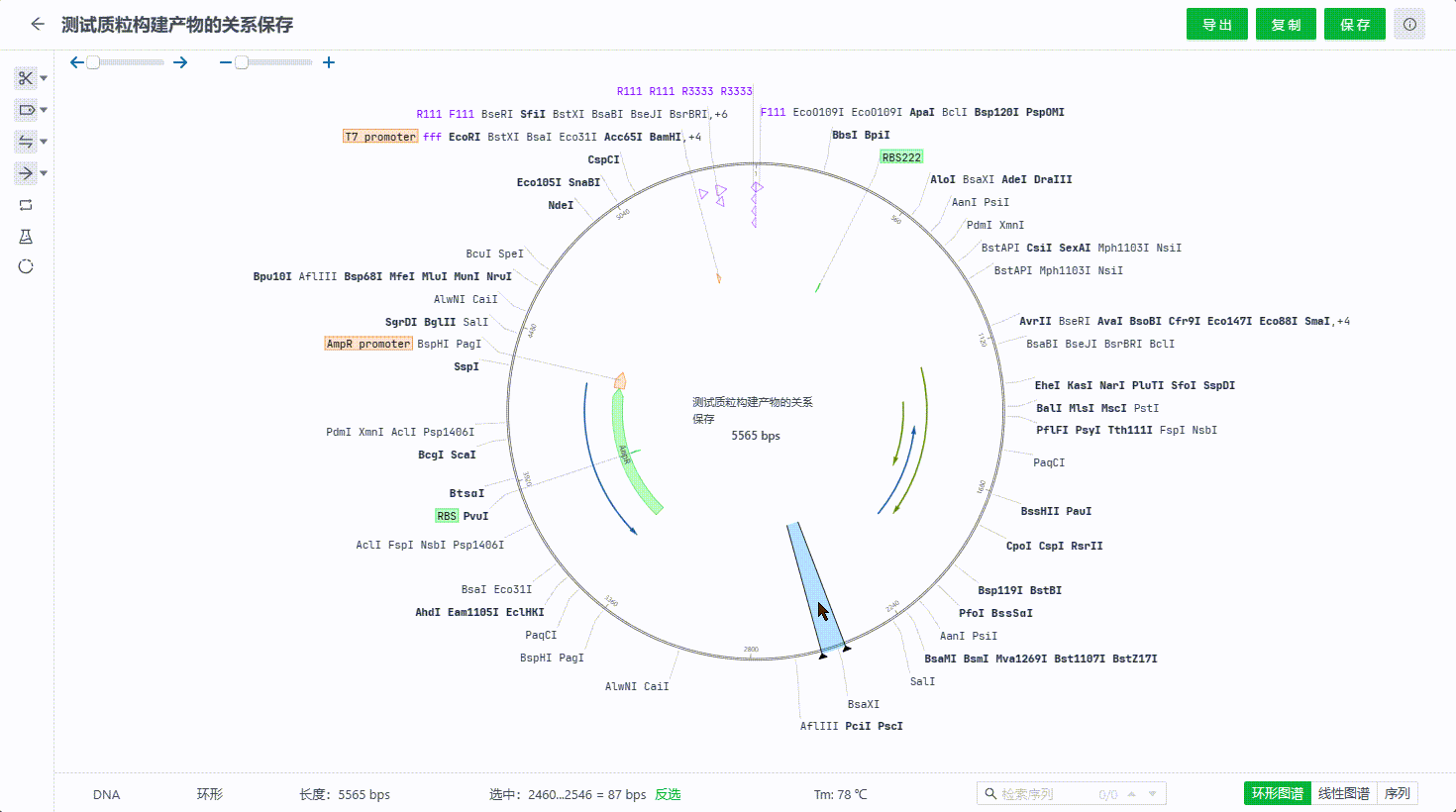Switch to the 线性图谱 linear map tab

click(1343, 793)
